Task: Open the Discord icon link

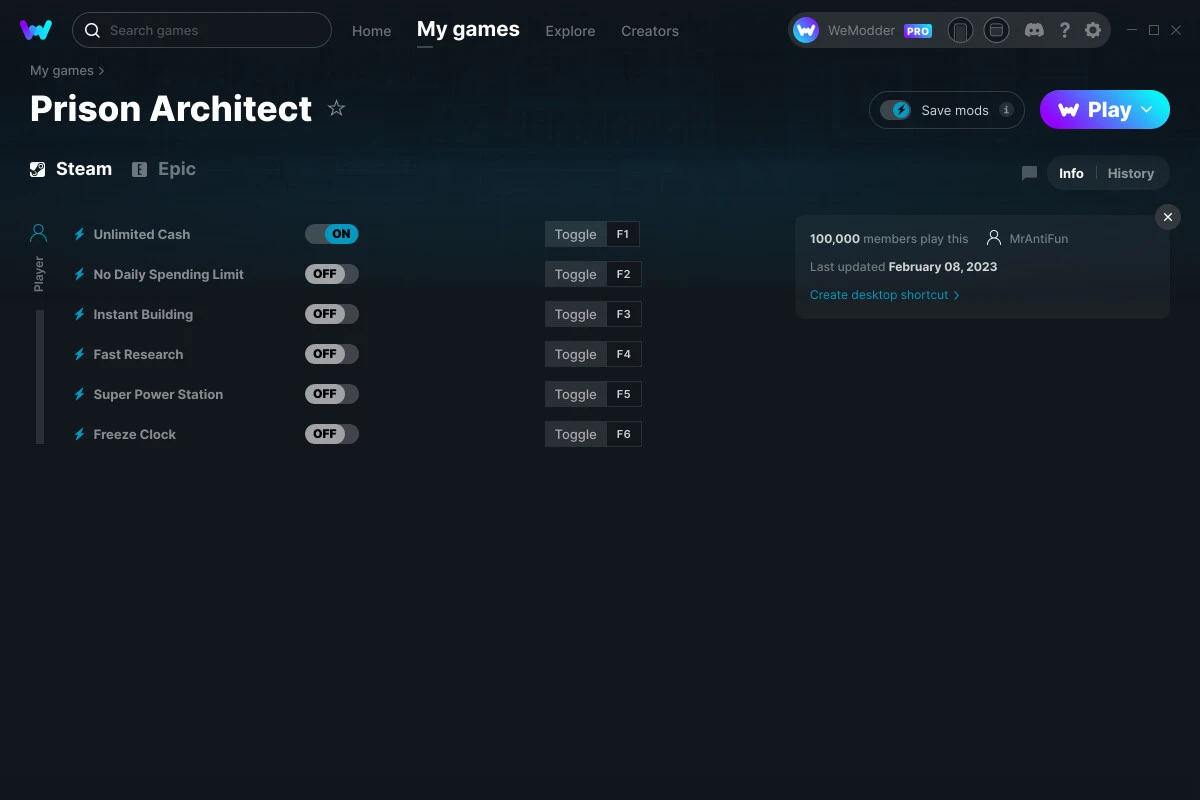Action: point(1034,30)
